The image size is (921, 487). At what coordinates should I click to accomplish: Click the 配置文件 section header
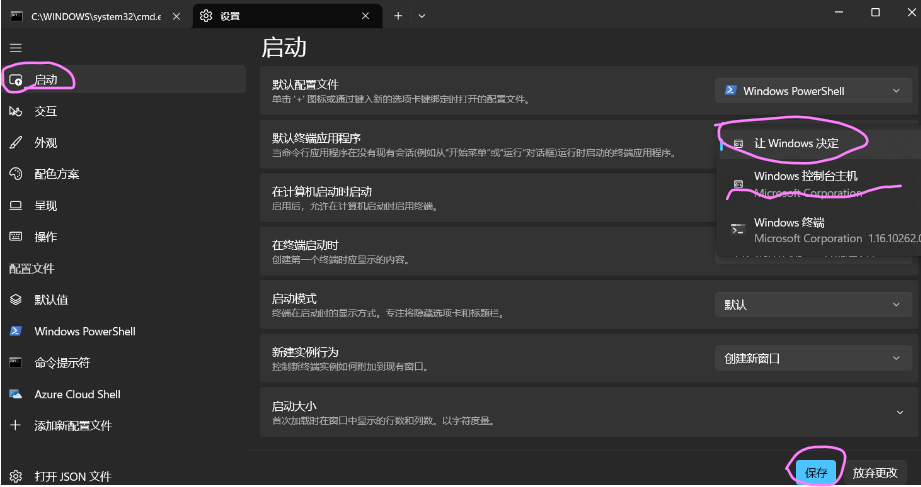(x=32, y=268)
